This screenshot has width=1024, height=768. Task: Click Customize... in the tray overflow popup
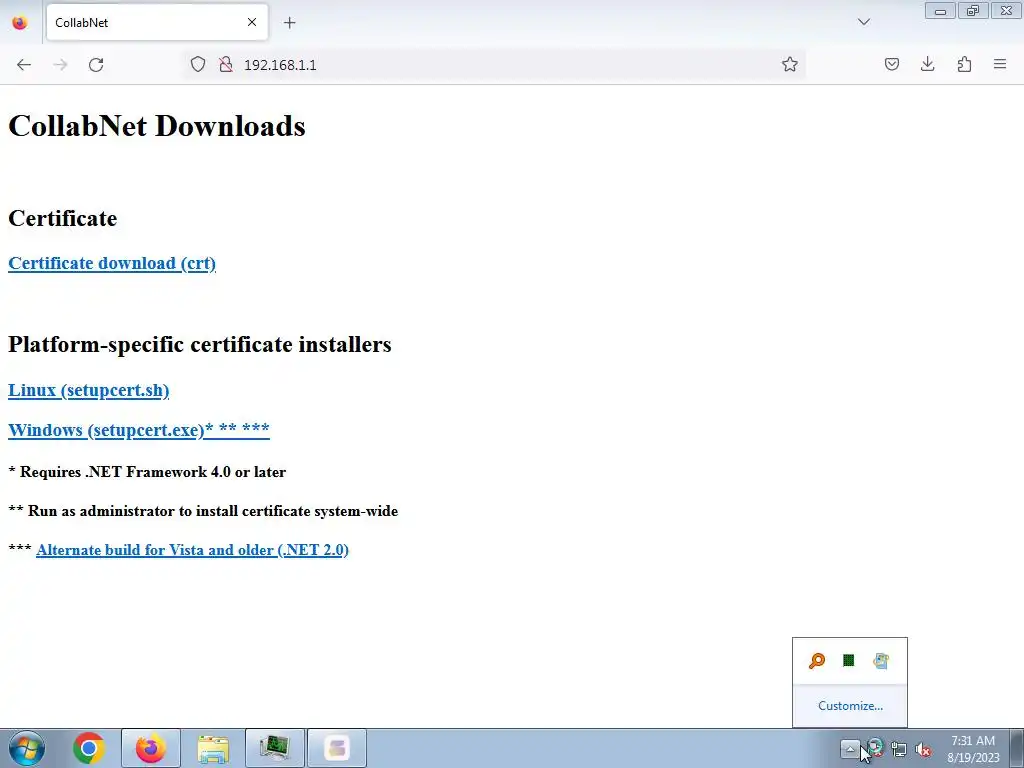(x=850, y=706)
